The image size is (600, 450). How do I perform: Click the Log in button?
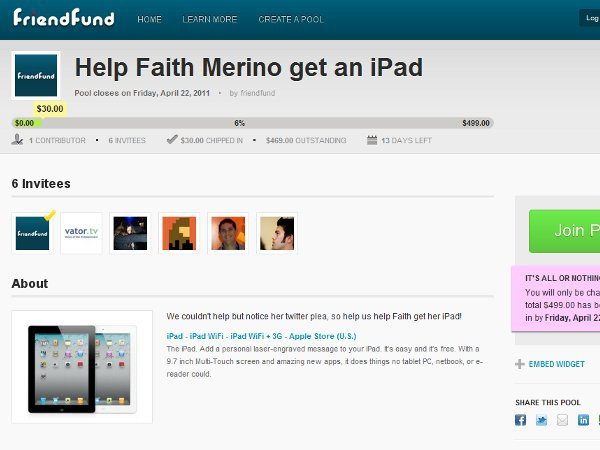tap(590, 18)
